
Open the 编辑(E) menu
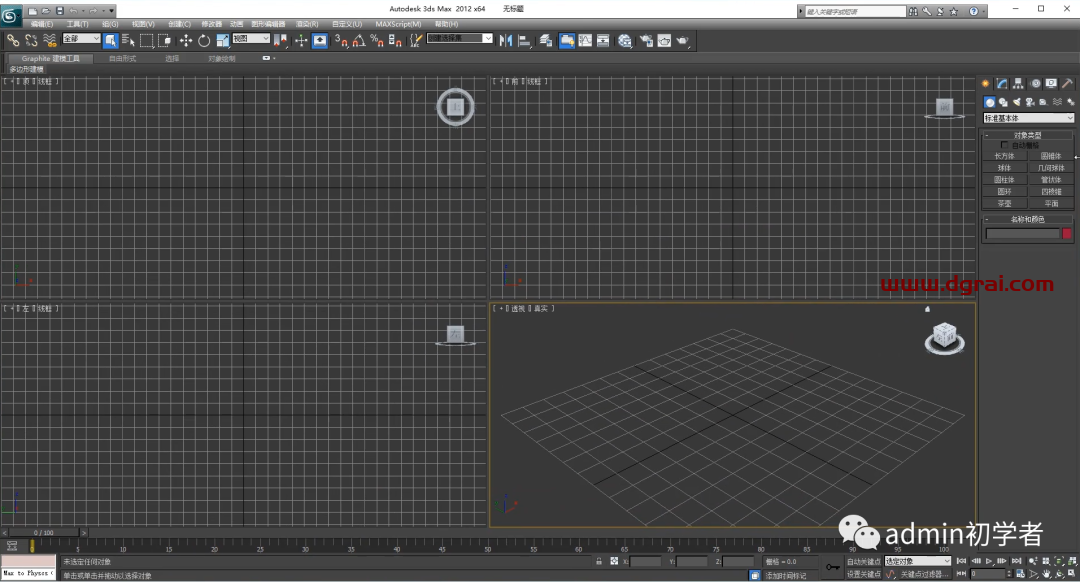pyautogui.click(x=41, y=24)
